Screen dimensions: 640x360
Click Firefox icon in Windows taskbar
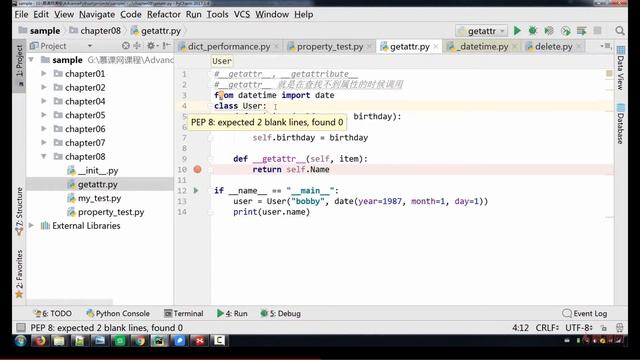click(40, 340)
